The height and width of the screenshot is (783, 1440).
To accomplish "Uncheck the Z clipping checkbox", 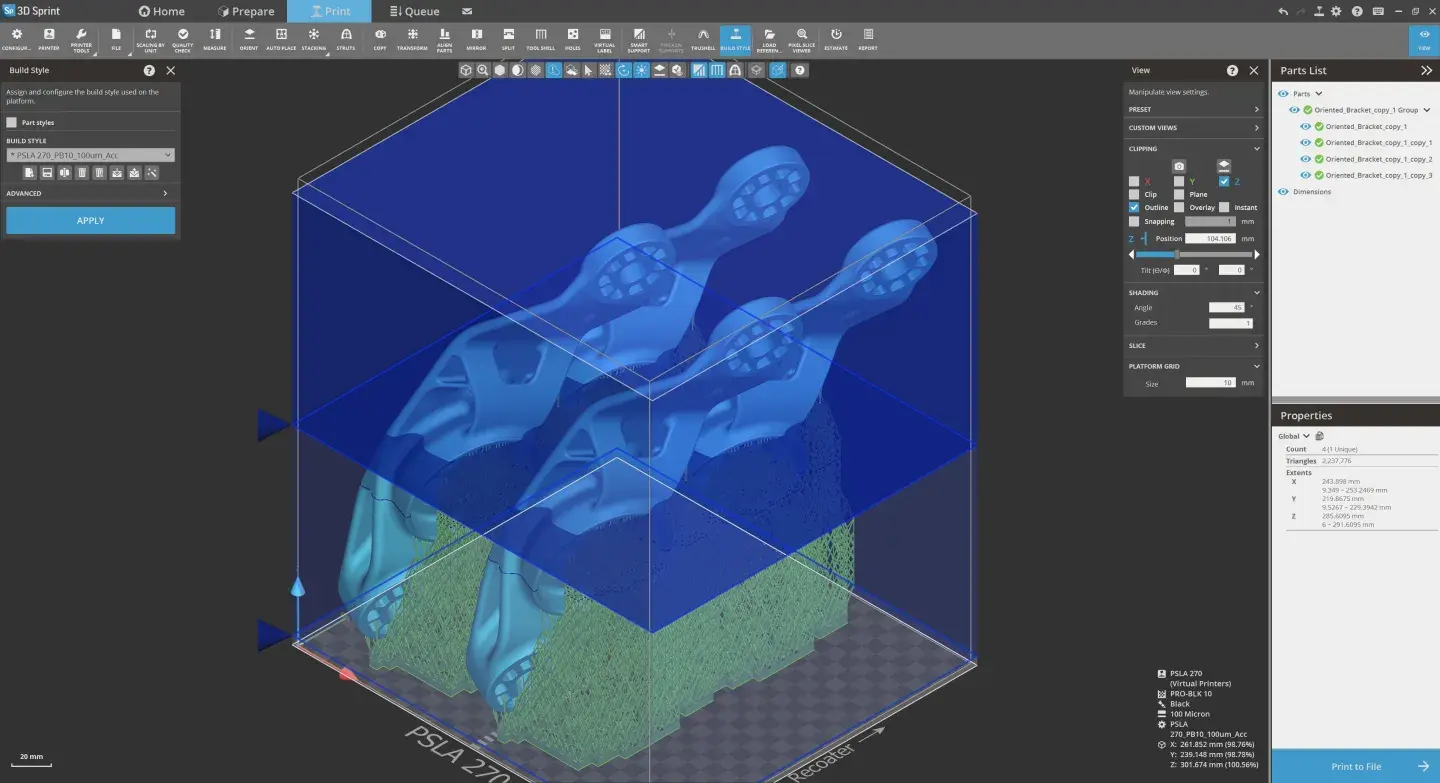I will [x=1224, y=181].
